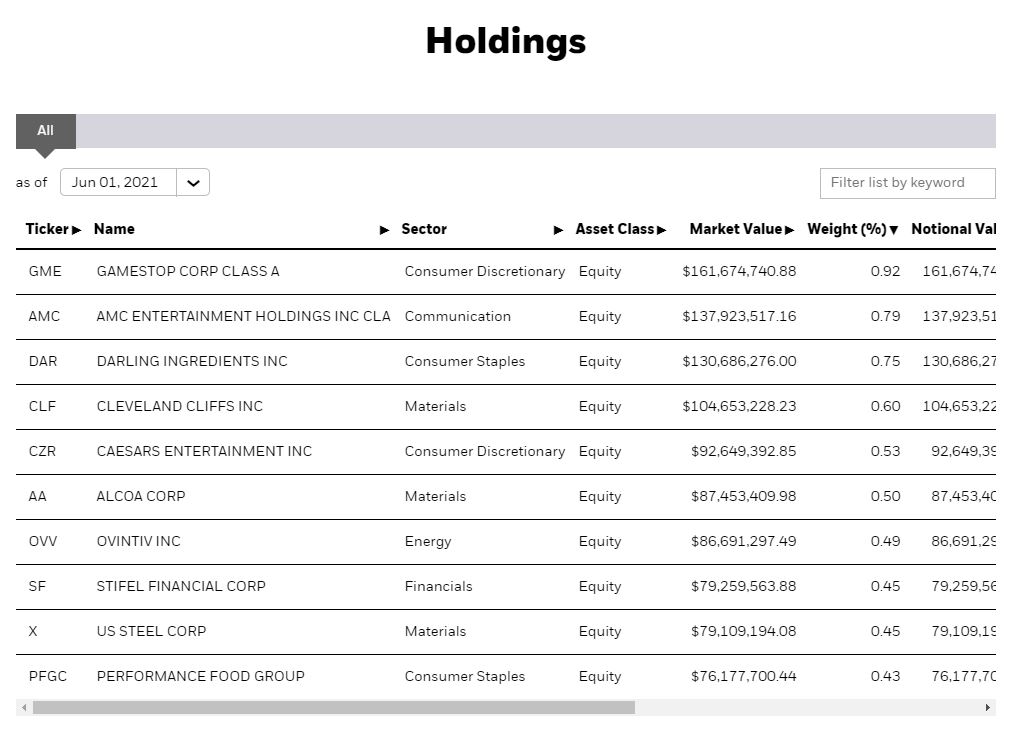Click sort arrow next to Market Value
The width and height of the screenshot is (1014, 730).
[x=789, y=230]
